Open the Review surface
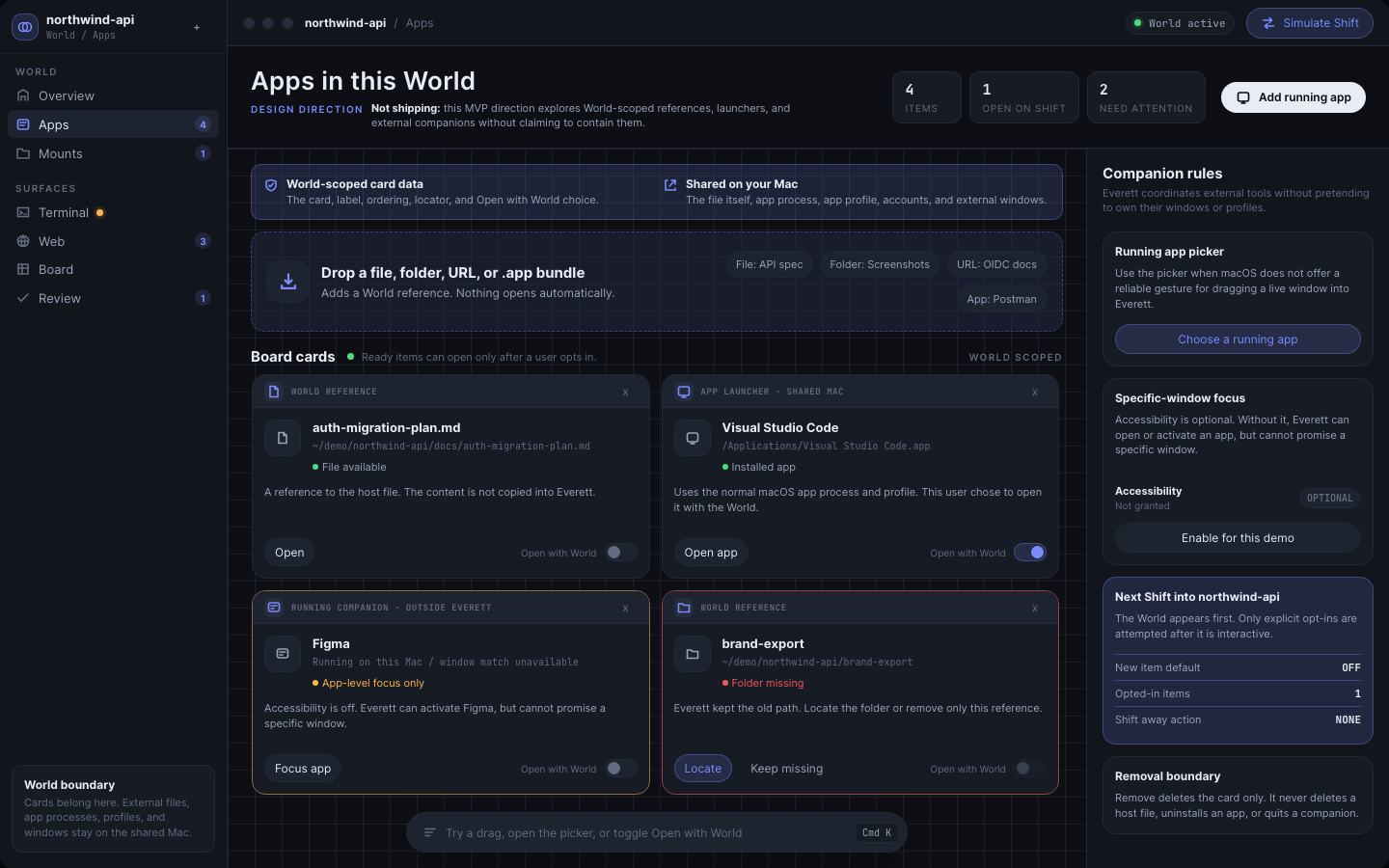This screenshot has height=868, width=1389. click(113, 298)
